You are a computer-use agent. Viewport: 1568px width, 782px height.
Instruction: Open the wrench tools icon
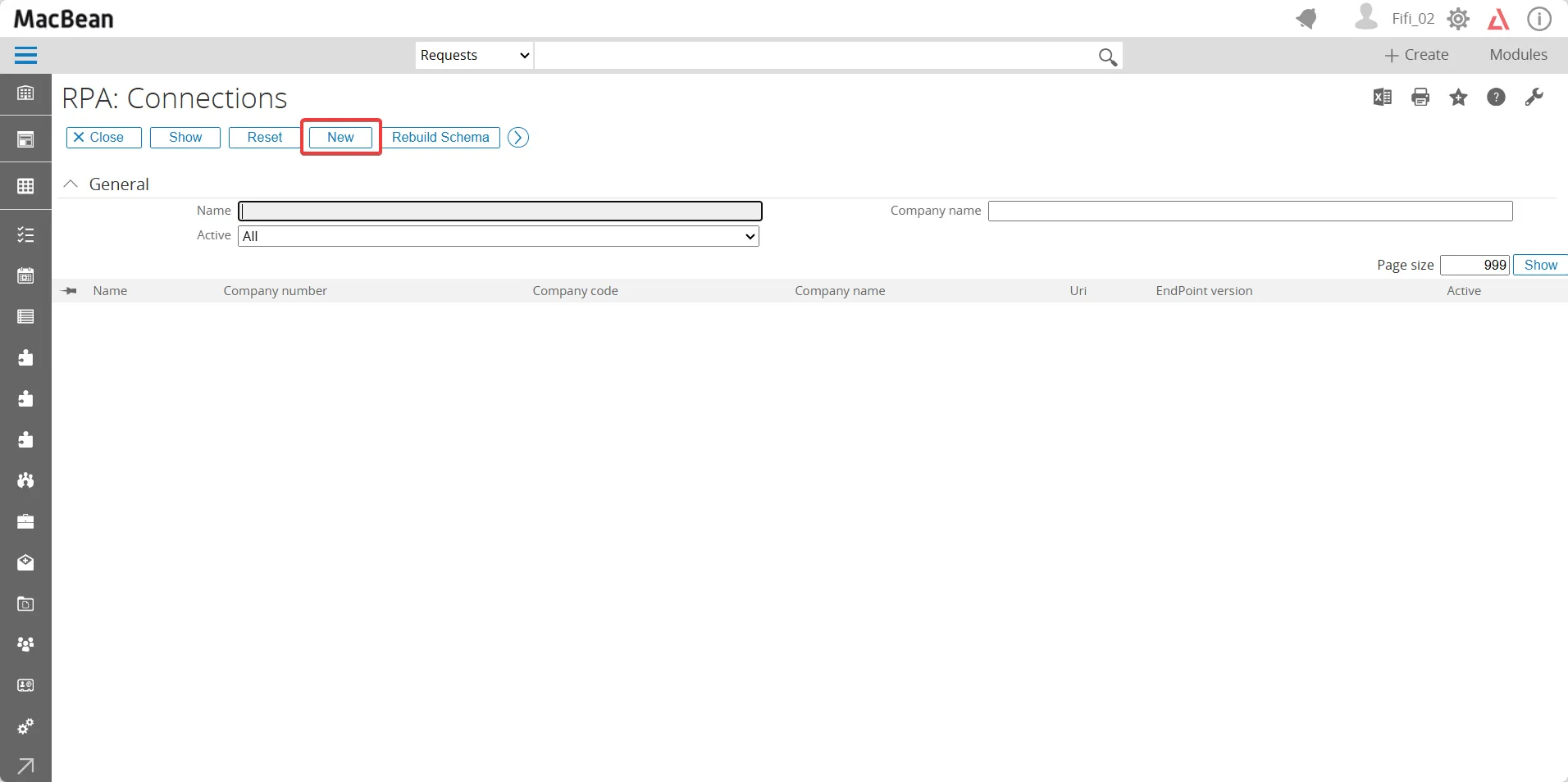pyautogui.click(x=1534, y=98)
